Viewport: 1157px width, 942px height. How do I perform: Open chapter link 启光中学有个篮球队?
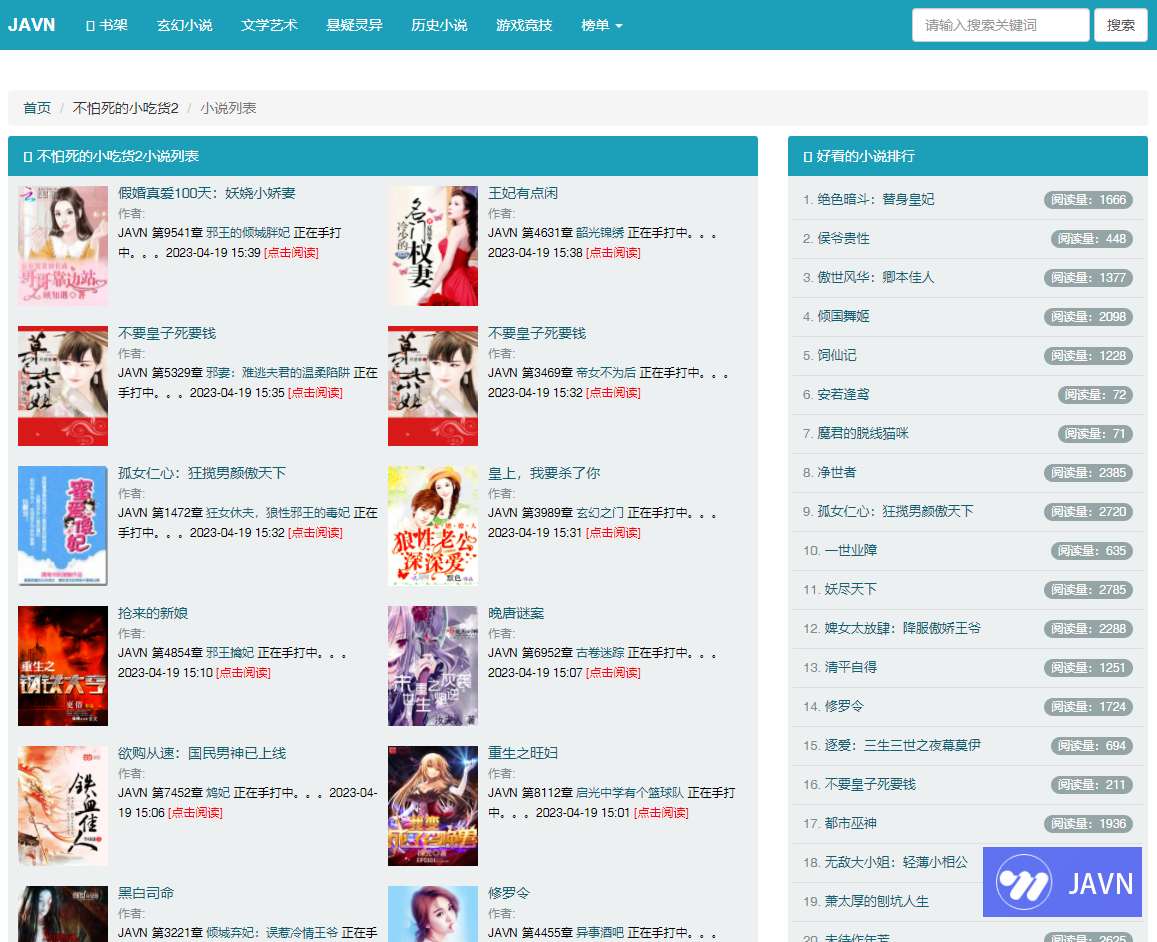[x=630, y=793]
